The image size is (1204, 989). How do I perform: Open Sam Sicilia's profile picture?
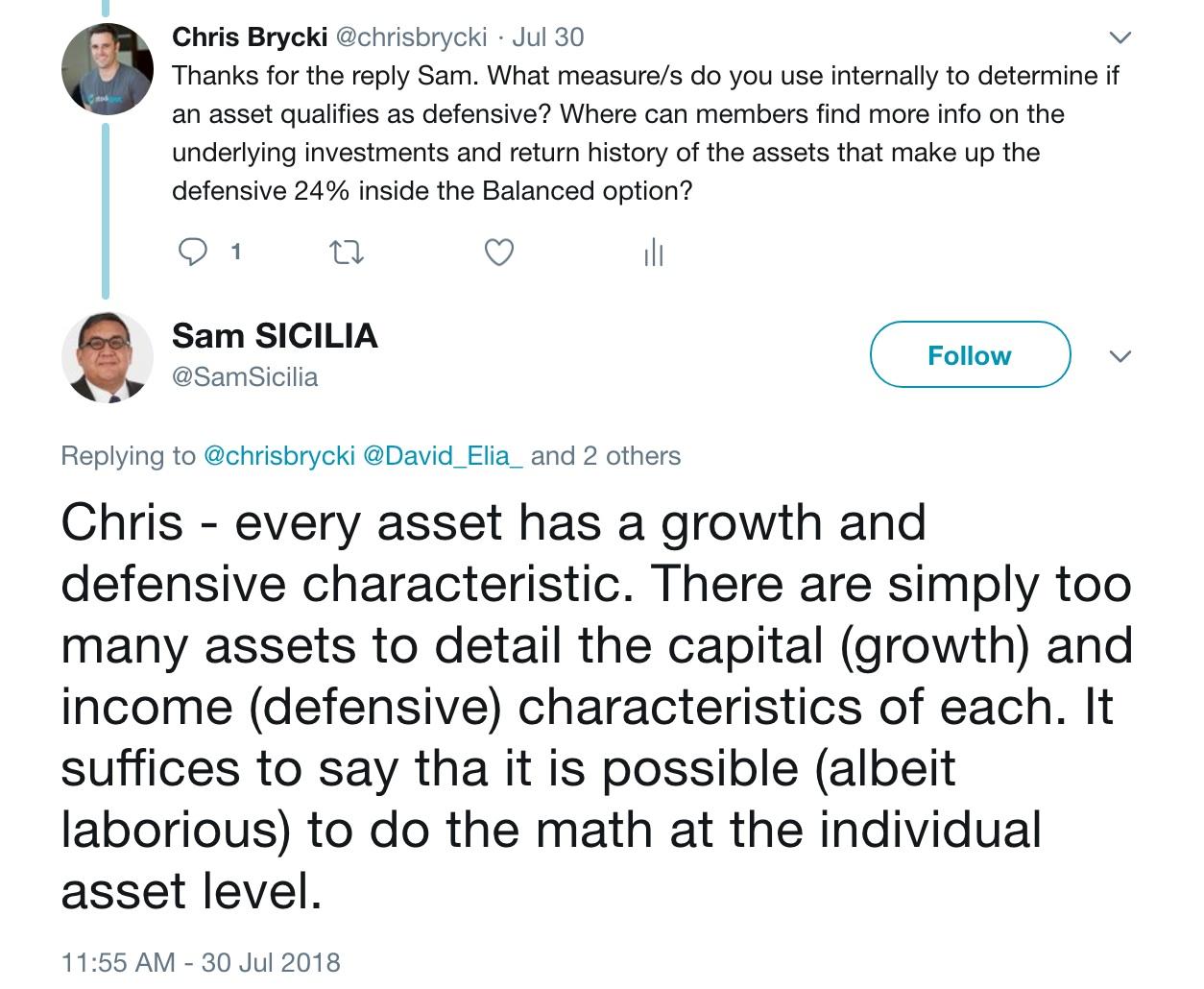point(108,356)
